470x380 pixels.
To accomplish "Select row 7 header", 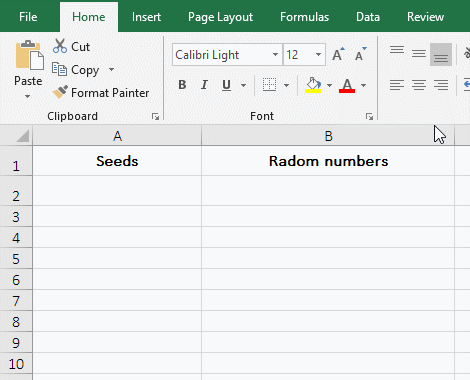I will (16, 300).
